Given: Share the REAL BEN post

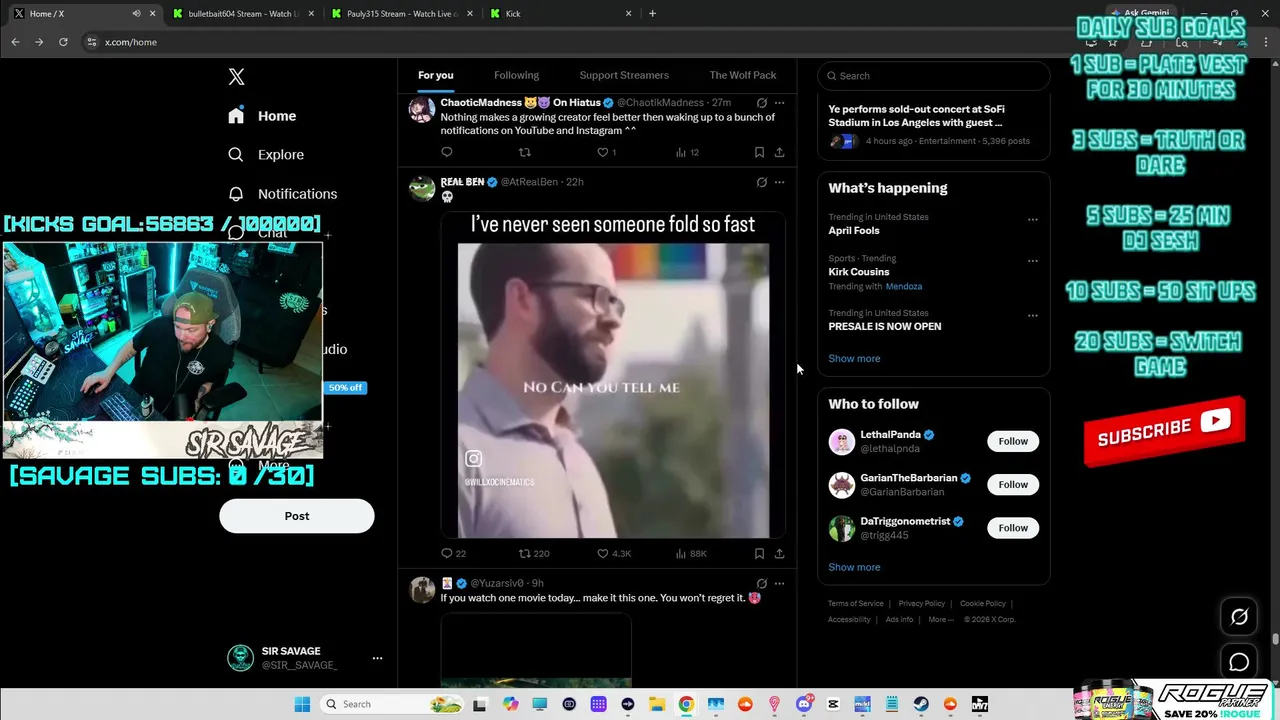Looking at the screenshot, I should coord(779,553).
